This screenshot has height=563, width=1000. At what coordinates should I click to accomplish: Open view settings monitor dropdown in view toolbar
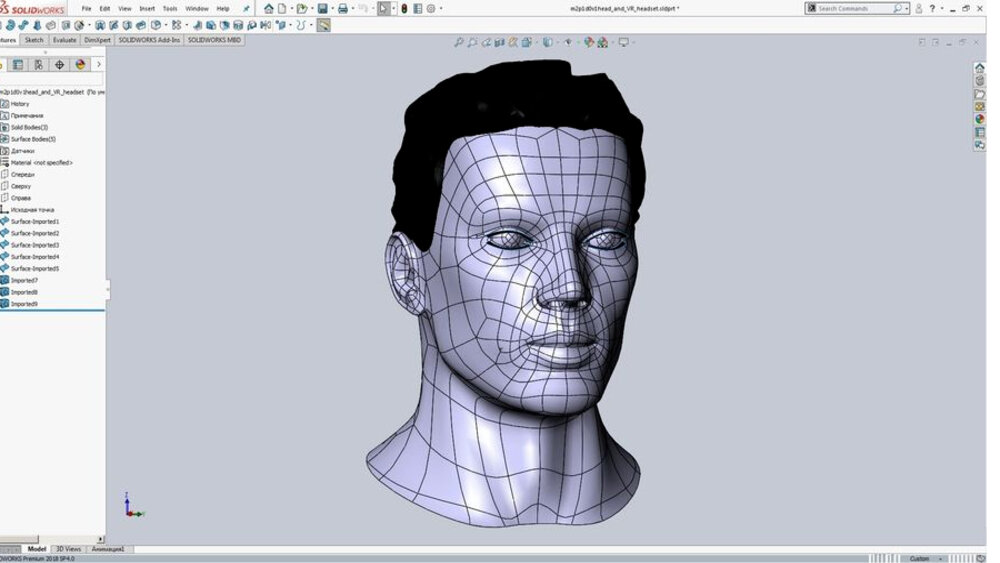click(624, 42)
